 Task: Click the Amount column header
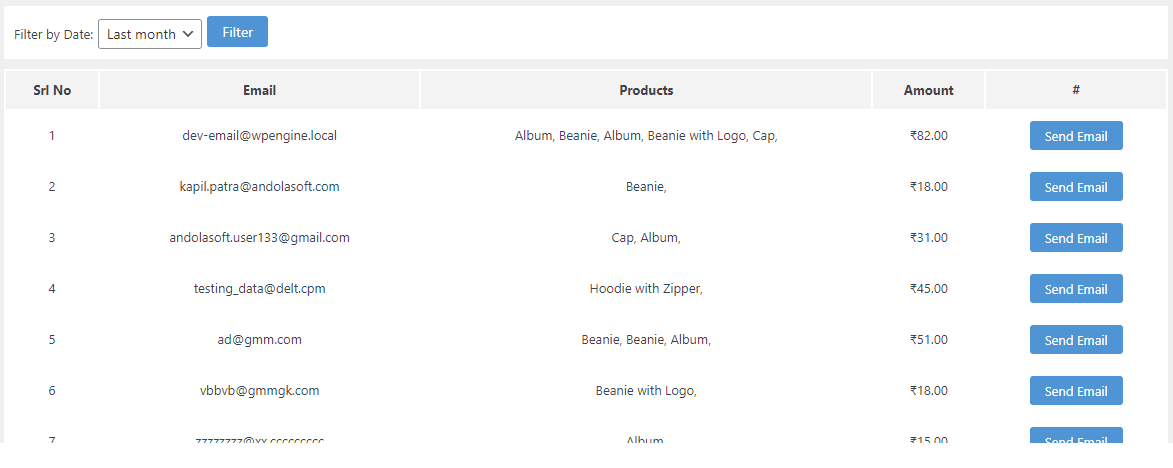928,90
